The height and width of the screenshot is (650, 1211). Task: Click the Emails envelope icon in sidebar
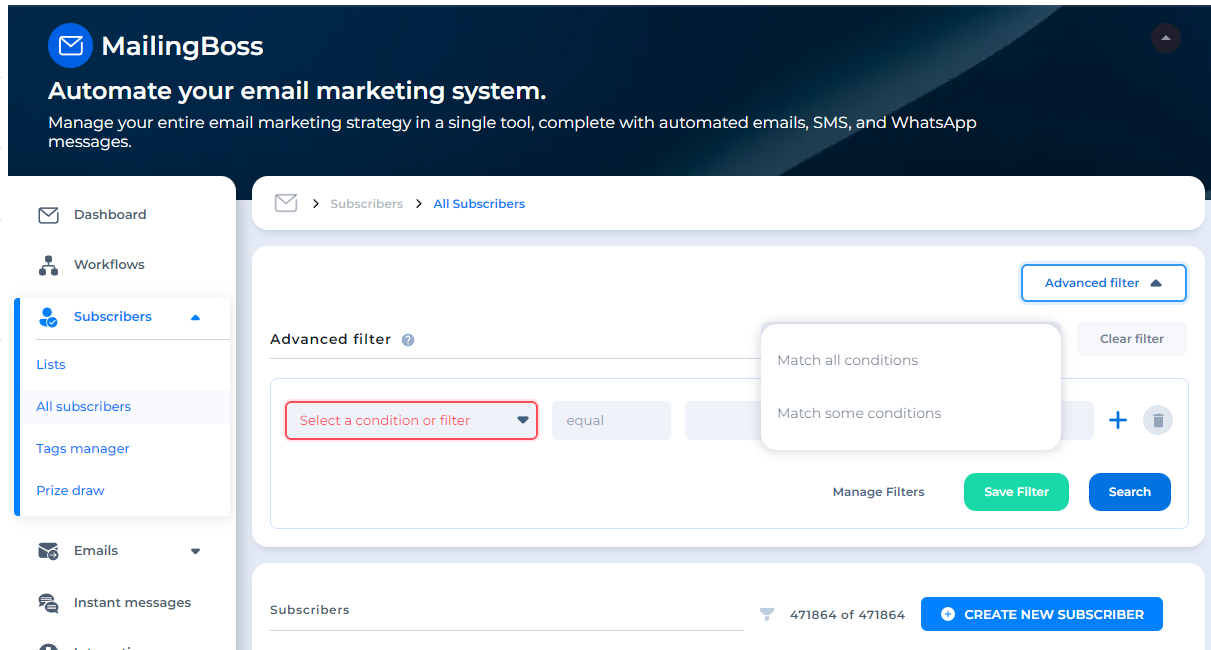(48, 551)
